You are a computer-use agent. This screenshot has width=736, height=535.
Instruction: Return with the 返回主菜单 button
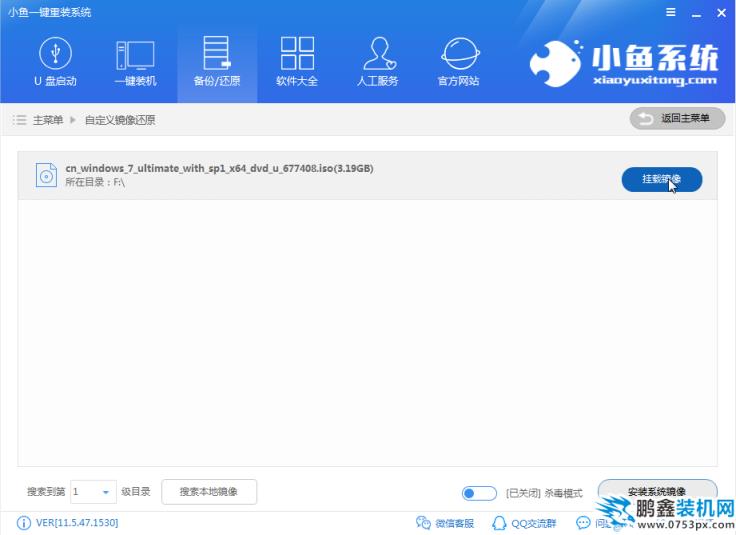(x=677, y=119)
